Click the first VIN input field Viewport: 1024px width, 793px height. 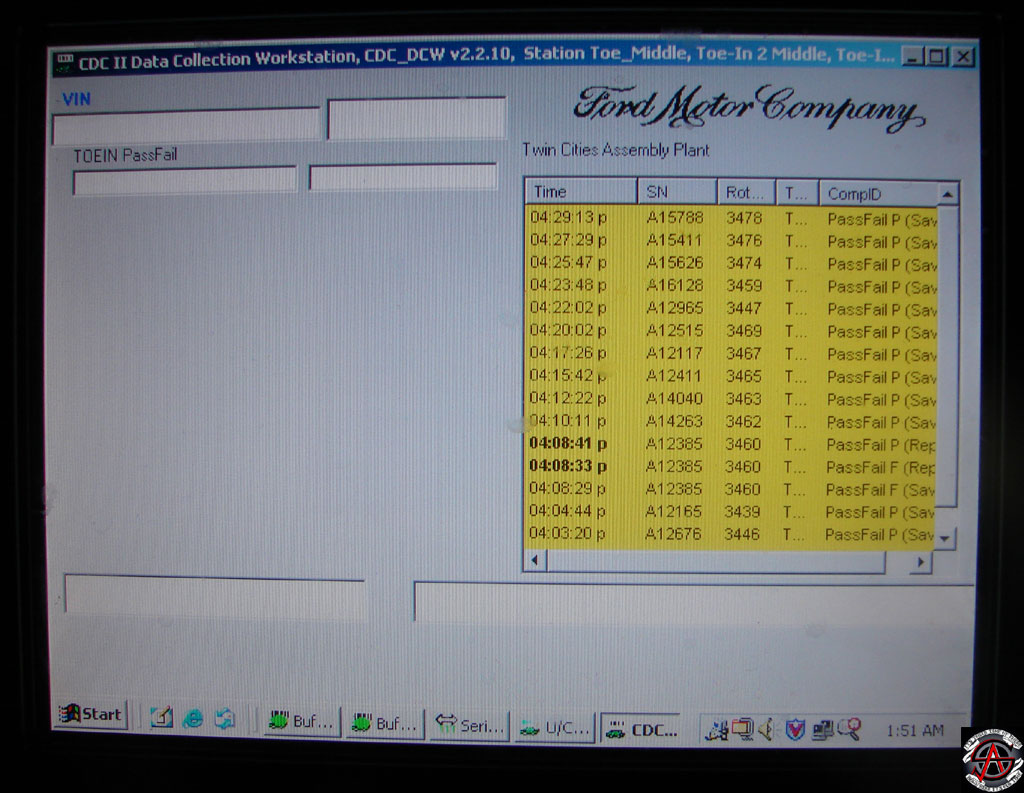click(x=186, y=126)
